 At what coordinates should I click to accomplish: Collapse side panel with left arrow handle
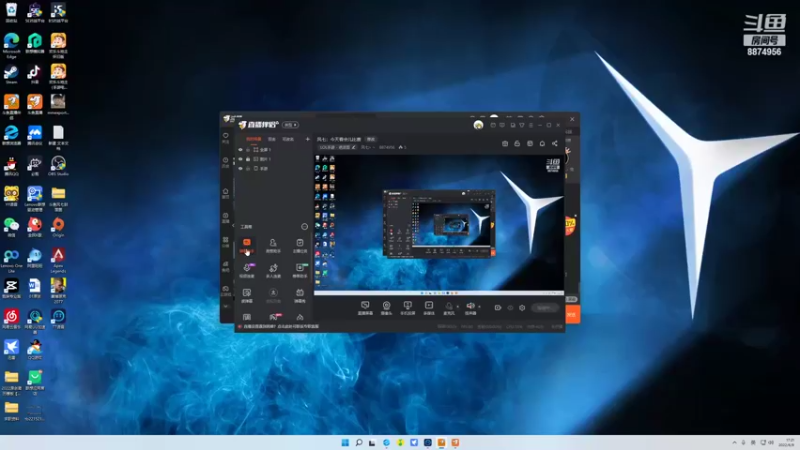(233, 225)
